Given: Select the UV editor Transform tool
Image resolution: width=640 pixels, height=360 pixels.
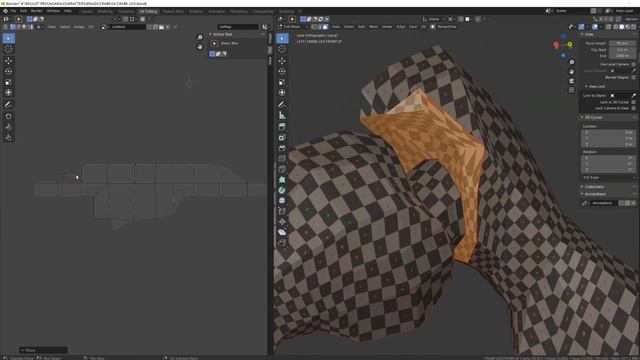Looking at the screenshot, I should 9,93.
